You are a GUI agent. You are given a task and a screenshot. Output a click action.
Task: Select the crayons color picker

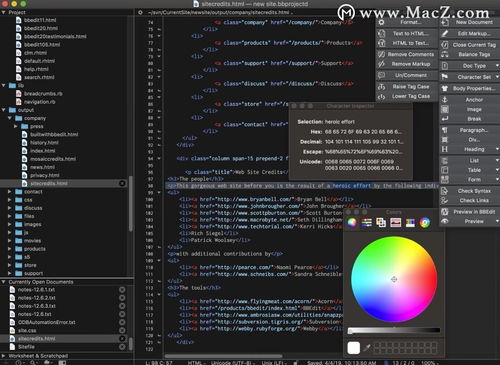[x=410, y=222]
